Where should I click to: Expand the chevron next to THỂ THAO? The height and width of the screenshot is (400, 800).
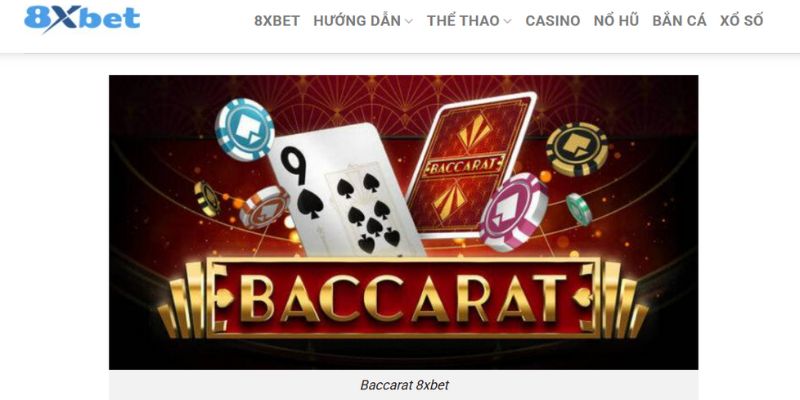pos(507,21)
